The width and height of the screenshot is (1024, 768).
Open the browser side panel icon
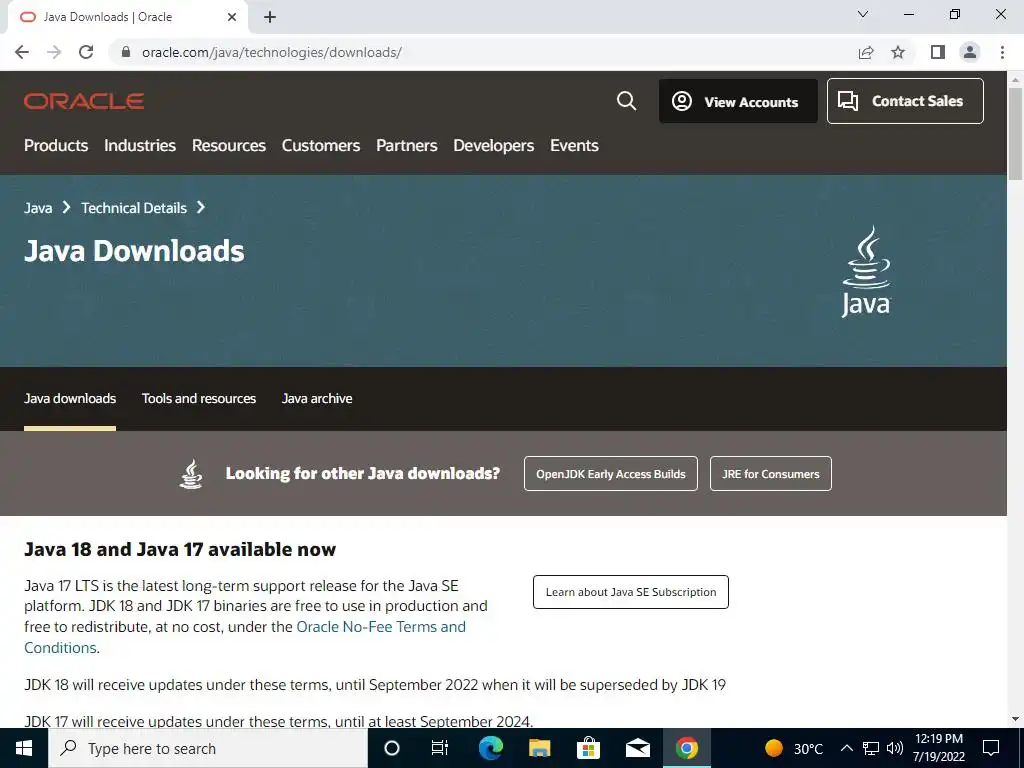pos(938,52)
